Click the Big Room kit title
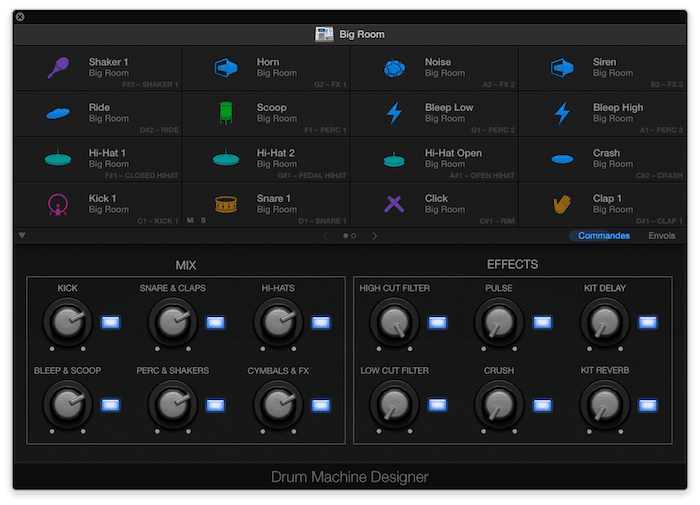700x505 pixels. click(x=362, y=34)
